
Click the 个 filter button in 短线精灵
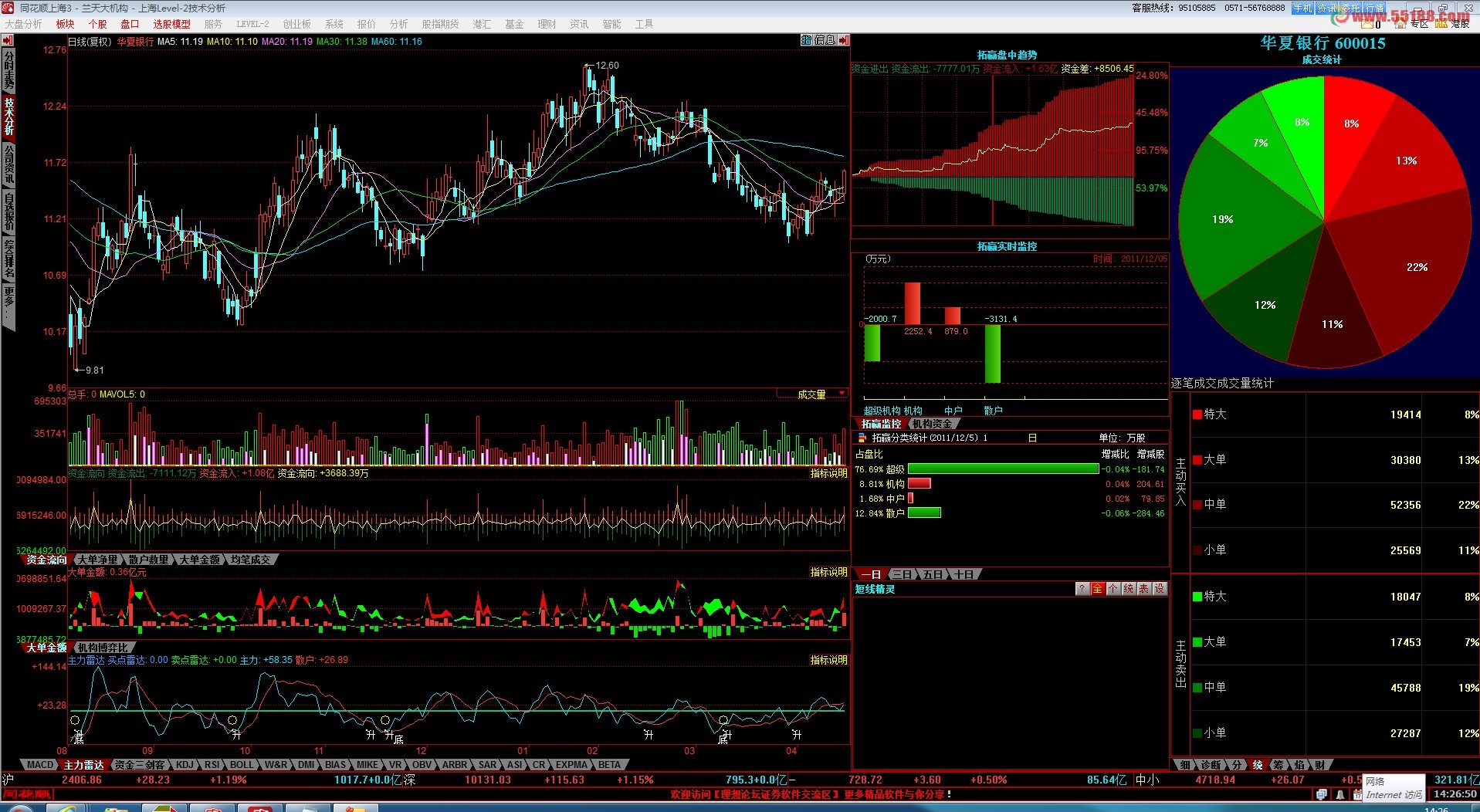click(x=1113, y=589)
